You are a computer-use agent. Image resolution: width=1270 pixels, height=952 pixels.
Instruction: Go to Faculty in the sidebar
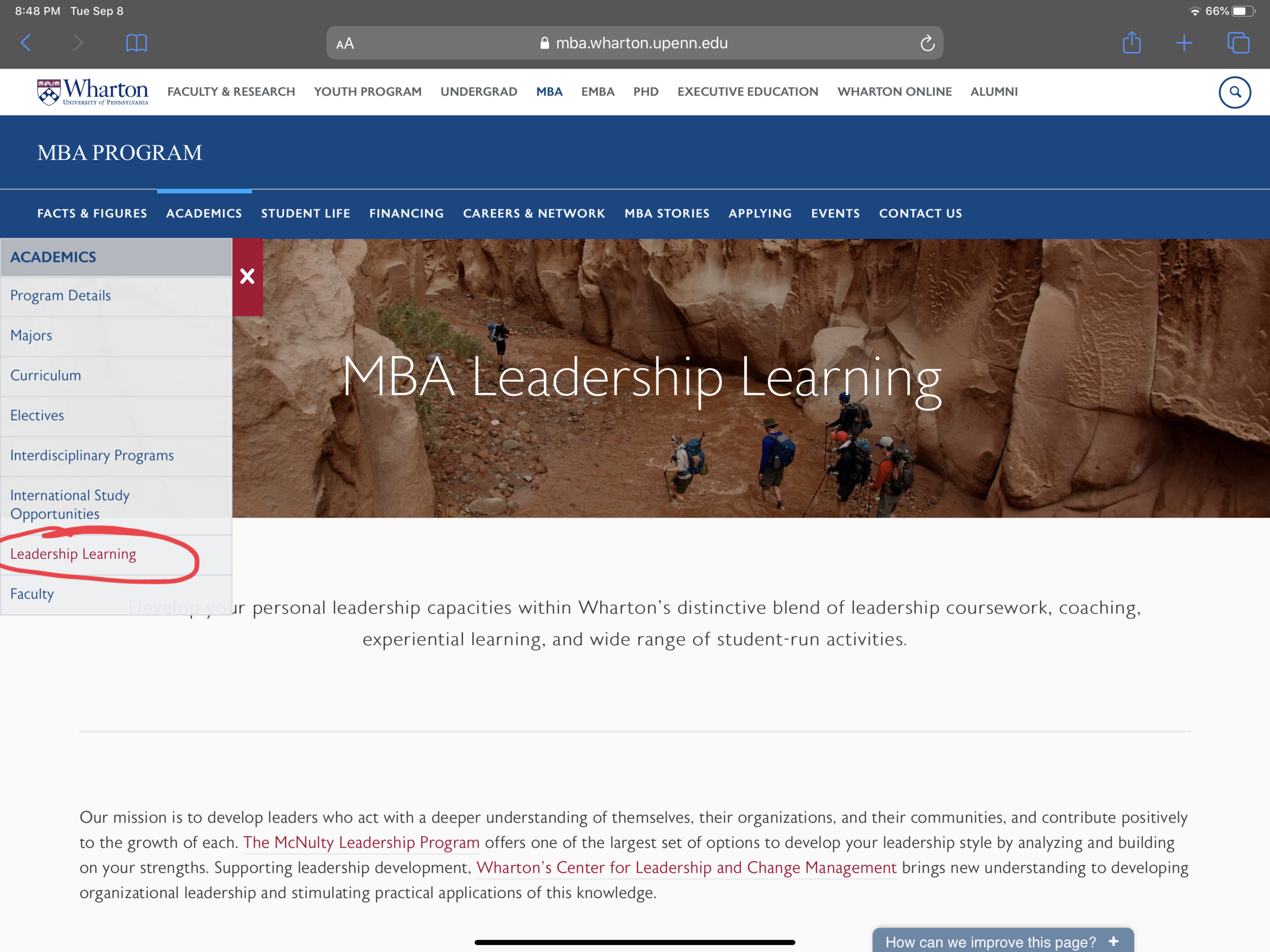pos(116,595)
